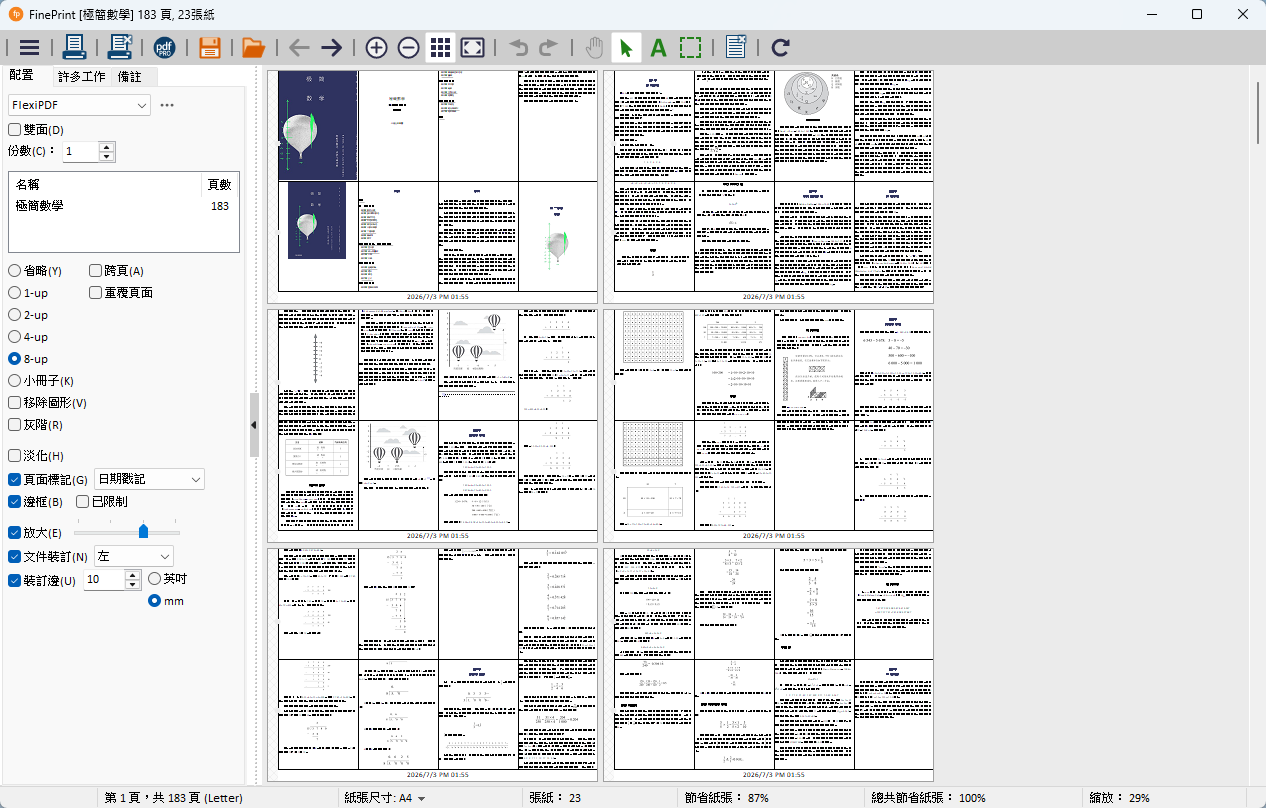The height and width of the screenshot is (808, 1266).
Task: Enable 灰階(R) grayscale checkbox
Action: pos(15,425)
